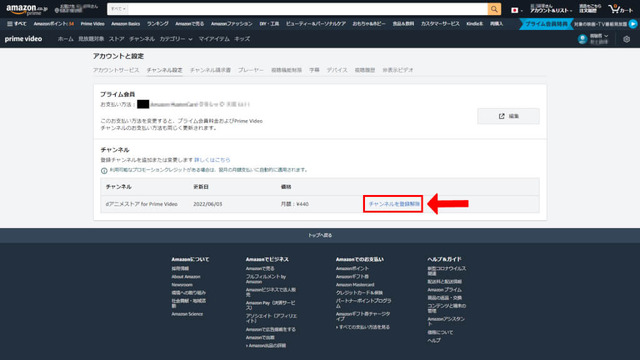Open フルフィルメント by Amazon footer link
The height and width of the screenshot is (360, 640).
click(266, 279)
